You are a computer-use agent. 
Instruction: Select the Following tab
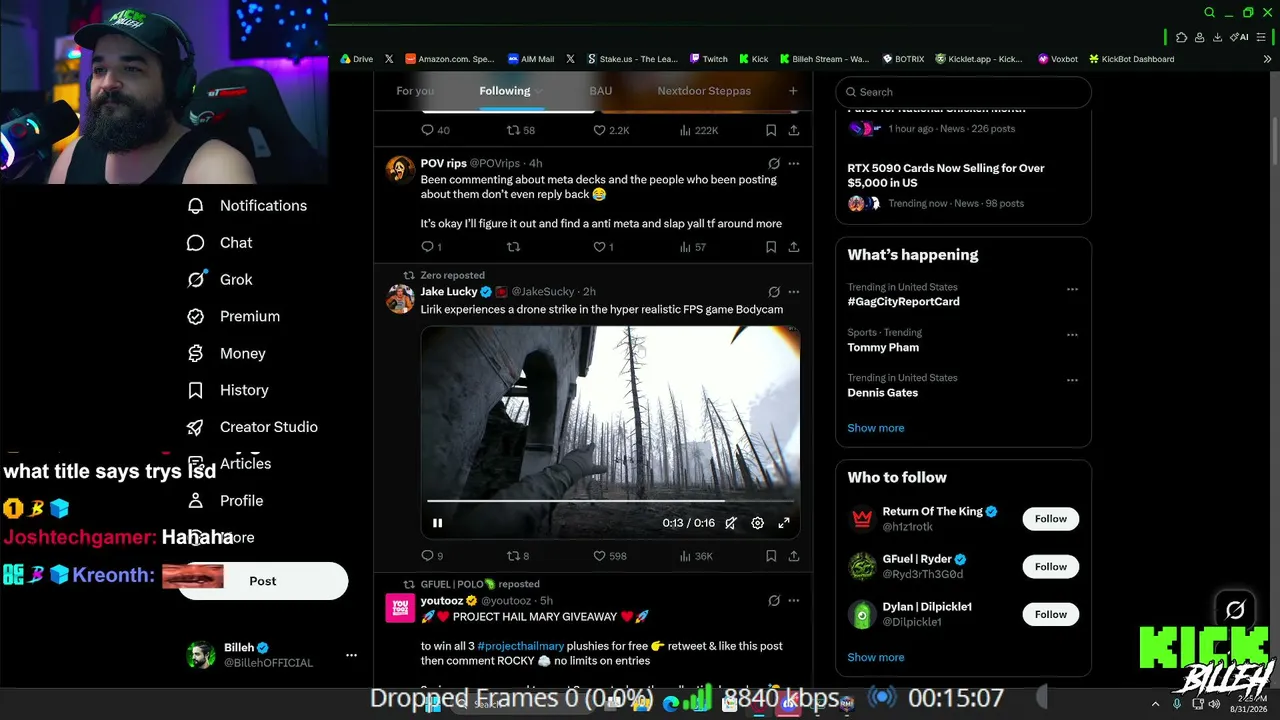tap(504, 91)
